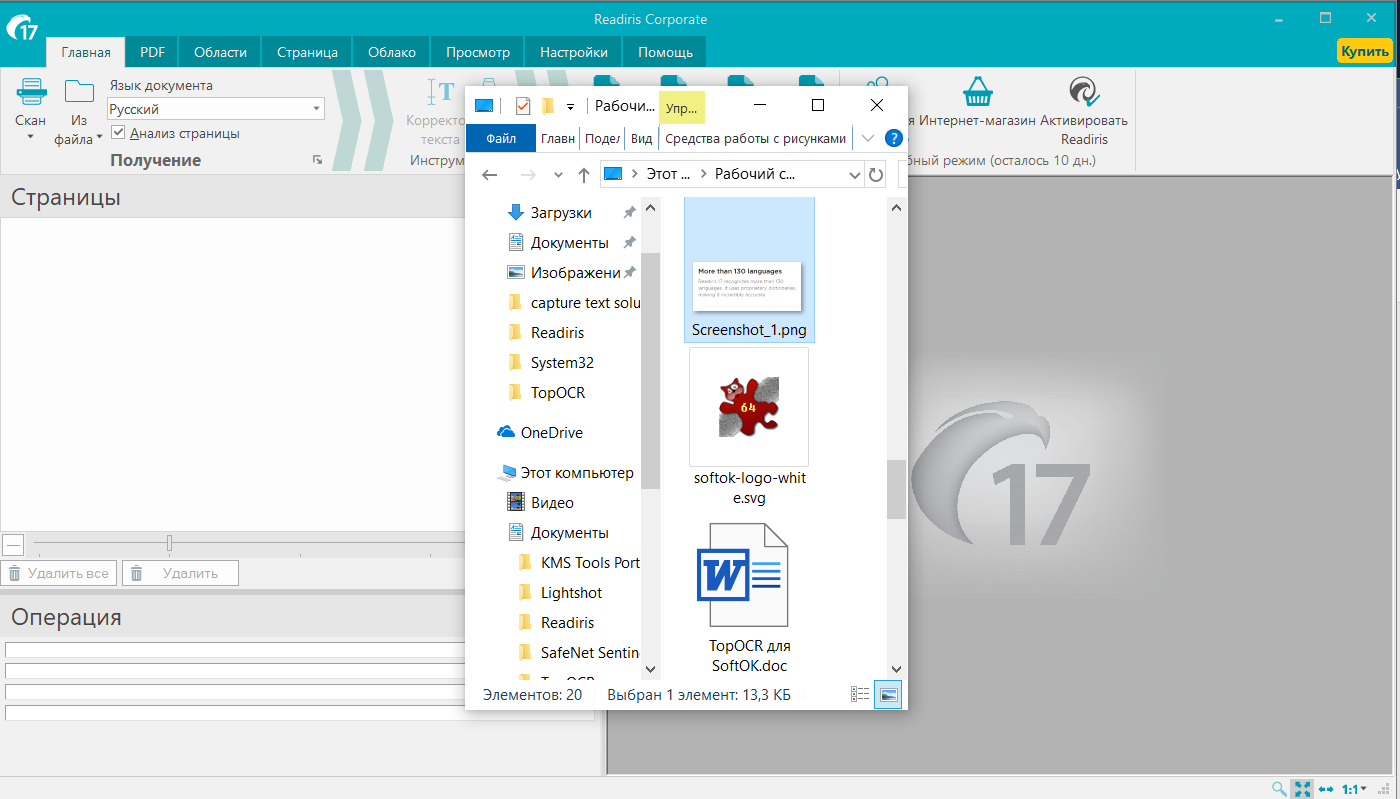Refresh the Explorer folder view
1400x799 pixels.
[x=876, y=175]
